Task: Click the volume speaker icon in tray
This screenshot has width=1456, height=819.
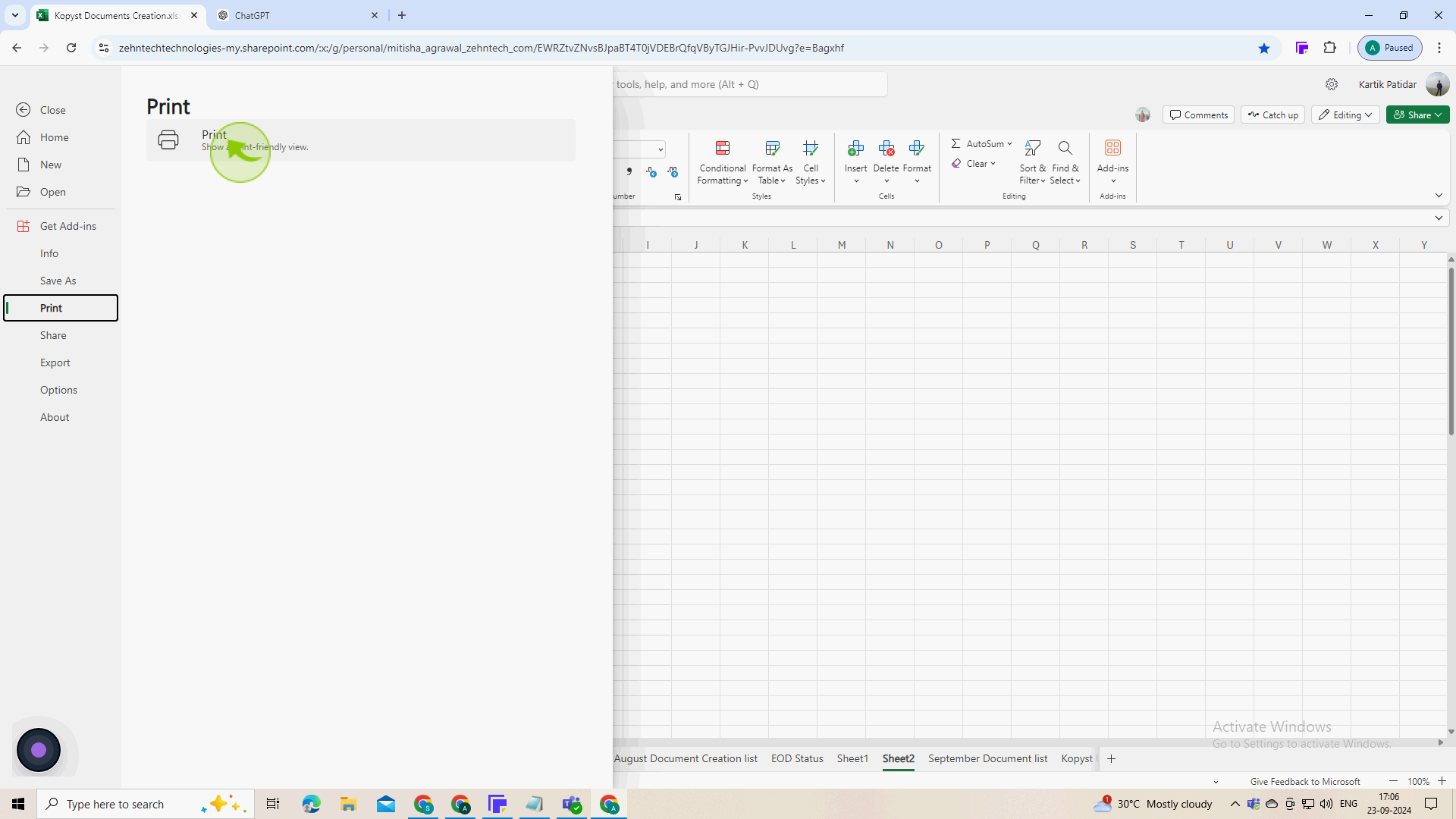Action: pos(1326,805)
